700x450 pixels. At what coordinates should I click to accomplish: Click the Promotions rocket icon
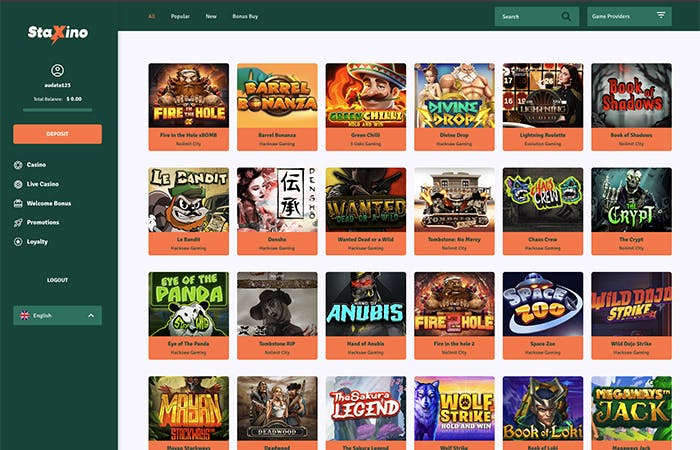(18, 222)
